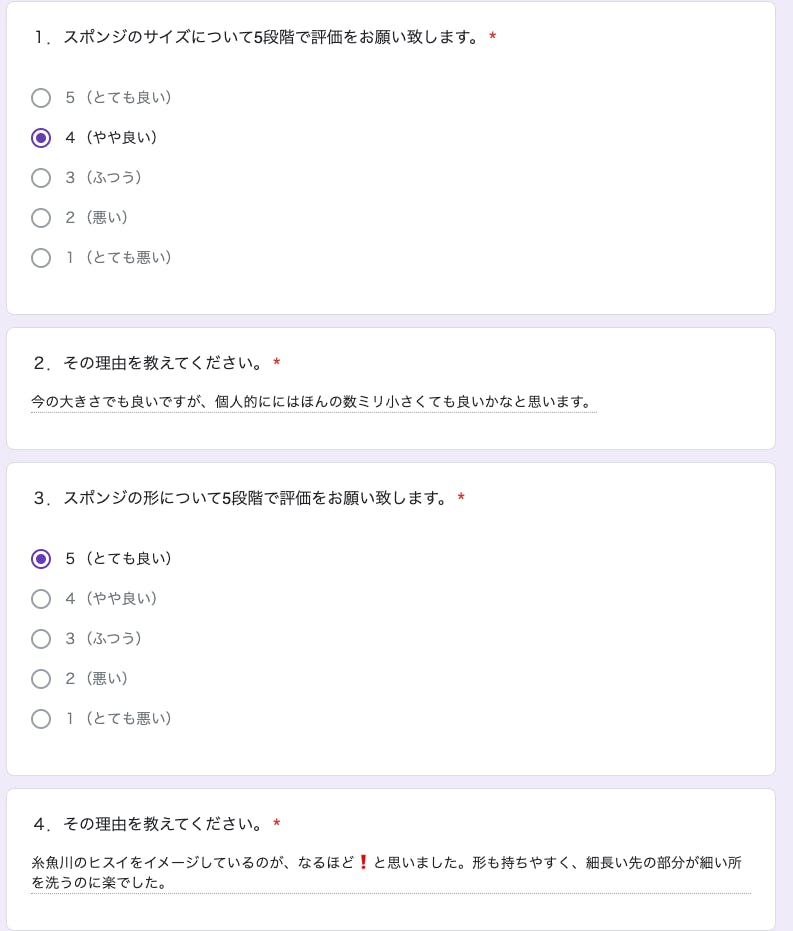Screen dimensions: 793x931
Task: Select 2 (悪い) under the size question
Action: 41,218
